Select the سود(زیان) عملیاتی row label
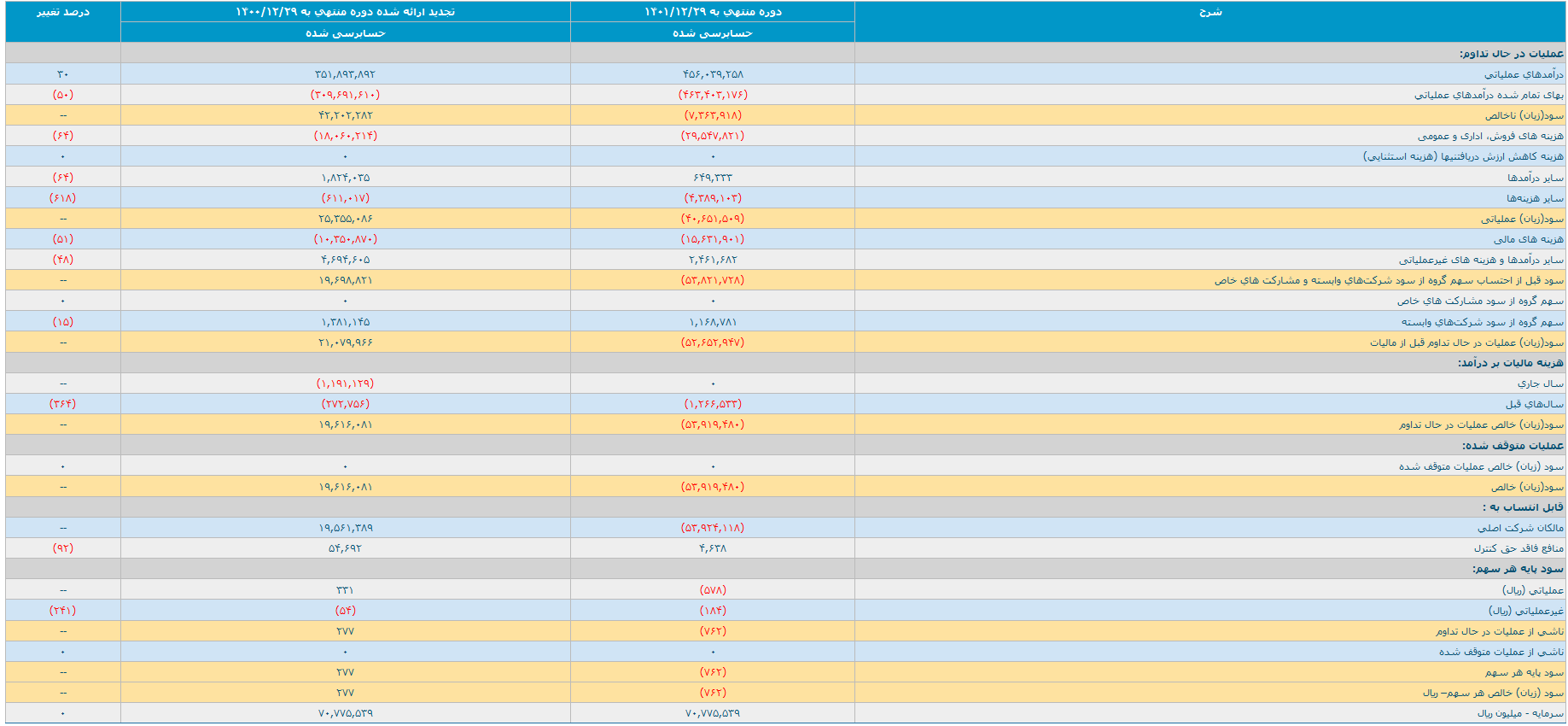The height and width of the screenshot is (726, 1568). coord(1522,219)
